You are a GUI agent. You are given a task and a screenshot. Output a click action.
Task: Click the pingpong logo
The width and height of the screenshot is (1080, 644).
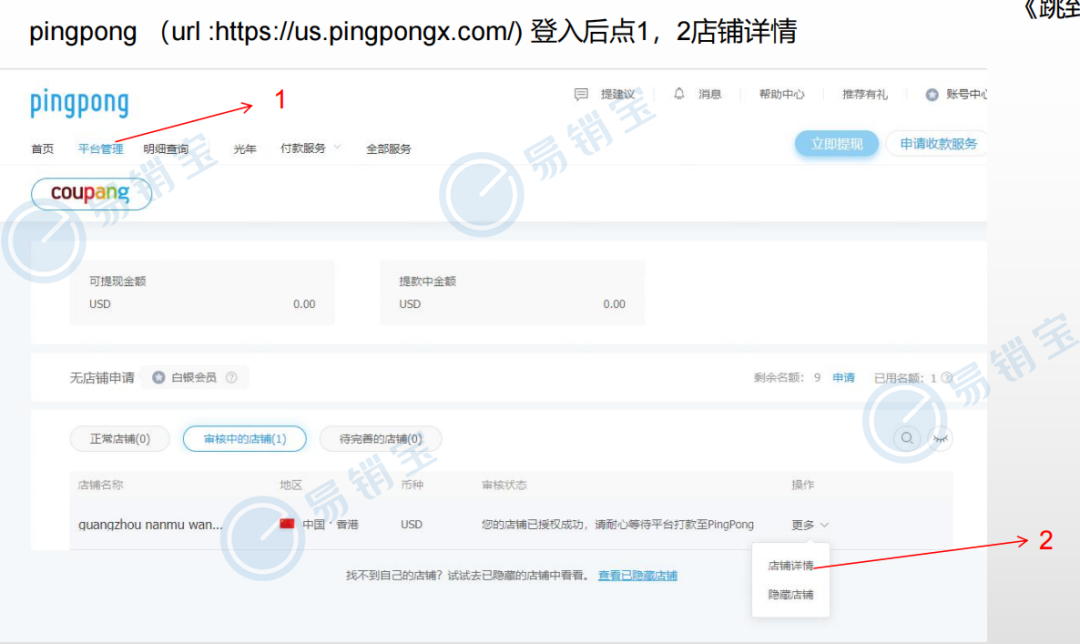tap(79, 104)
